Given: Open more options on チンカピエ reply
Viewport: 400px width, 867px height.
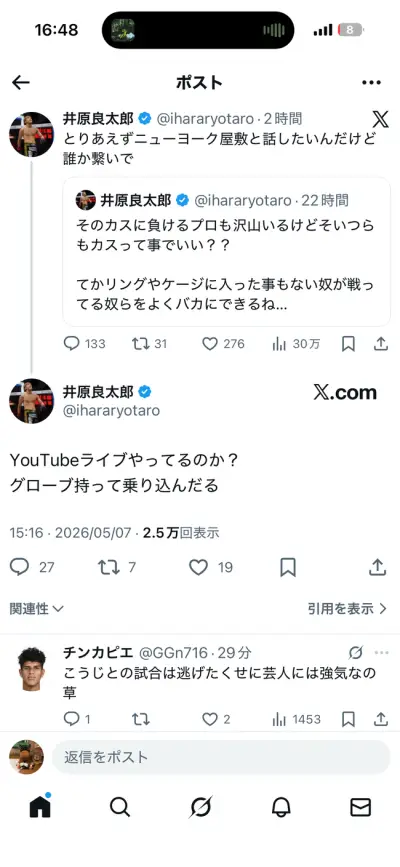Looking at the screenshot, I should point(382,653).
